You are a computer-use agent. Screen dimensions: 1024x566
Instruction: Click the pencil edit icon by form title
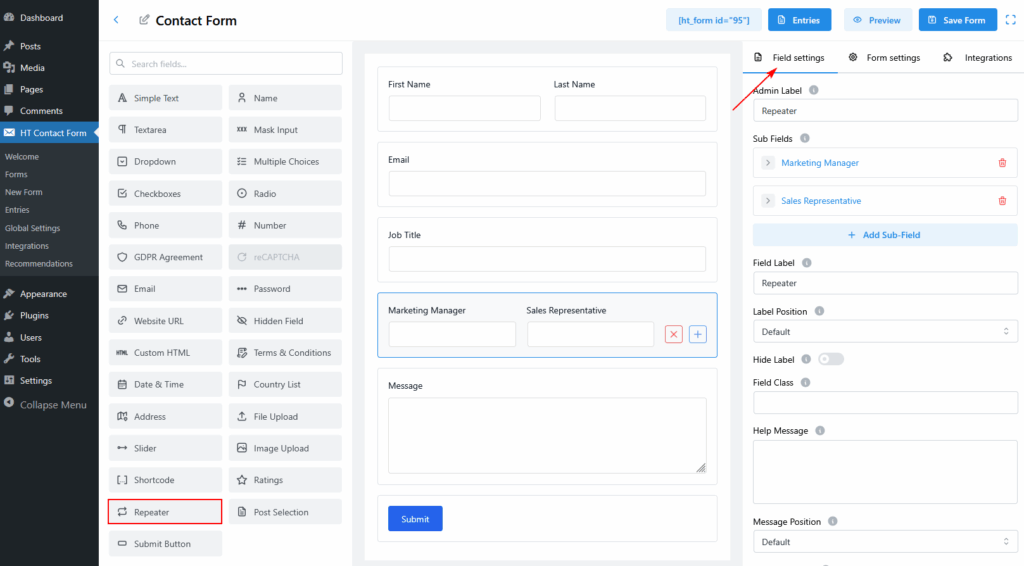[145, 20]
